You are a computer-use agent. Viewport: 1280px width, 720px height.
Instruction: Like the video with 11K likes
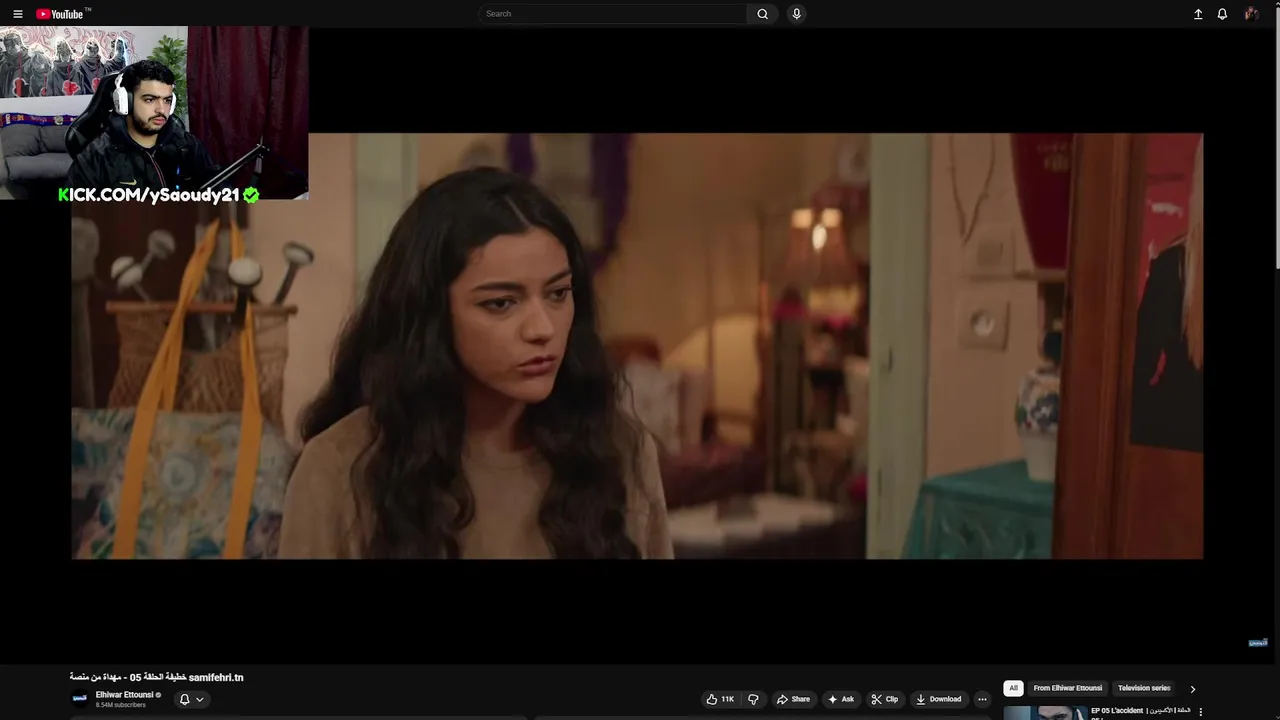tap(720, 699)
